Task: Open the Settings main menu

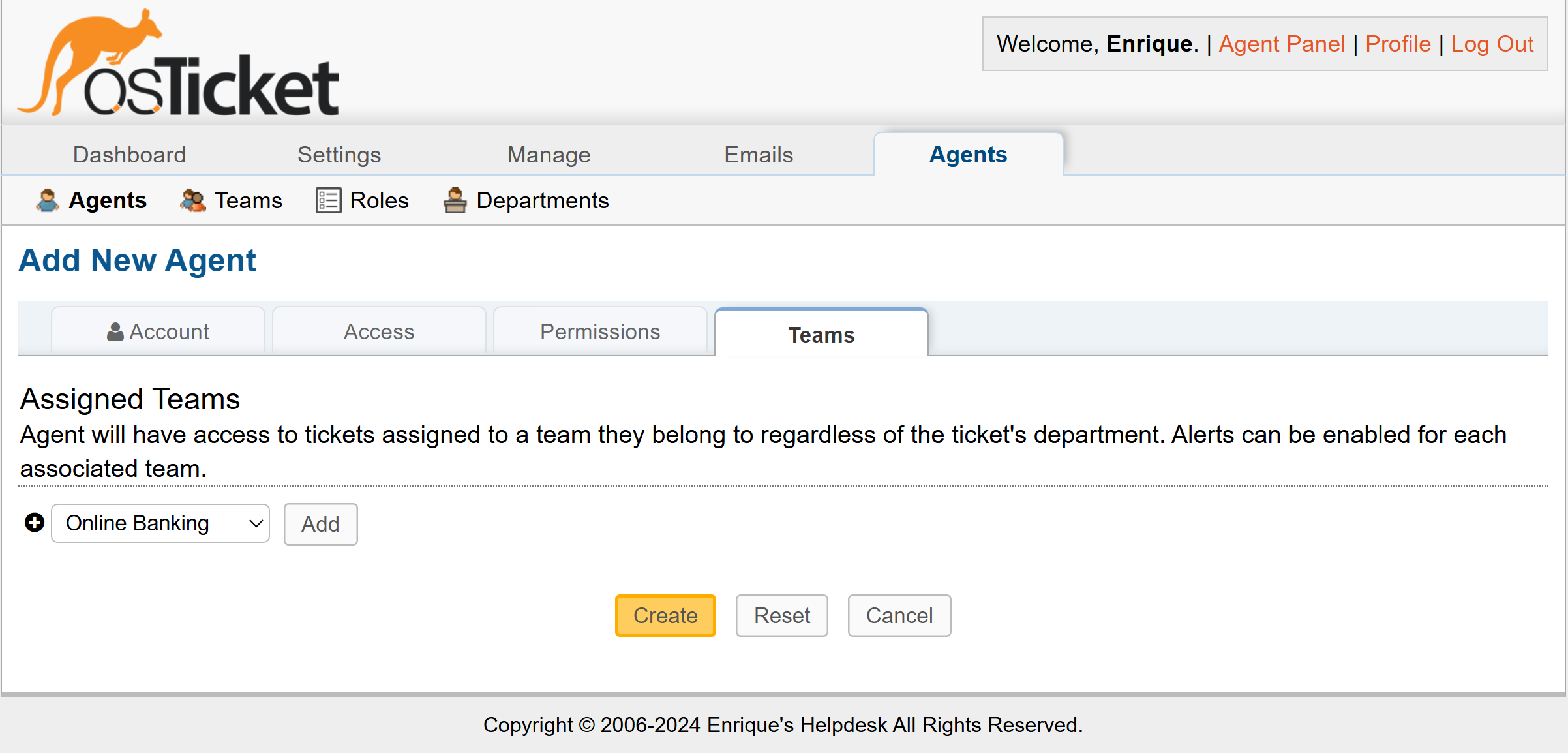Action: 339,155
